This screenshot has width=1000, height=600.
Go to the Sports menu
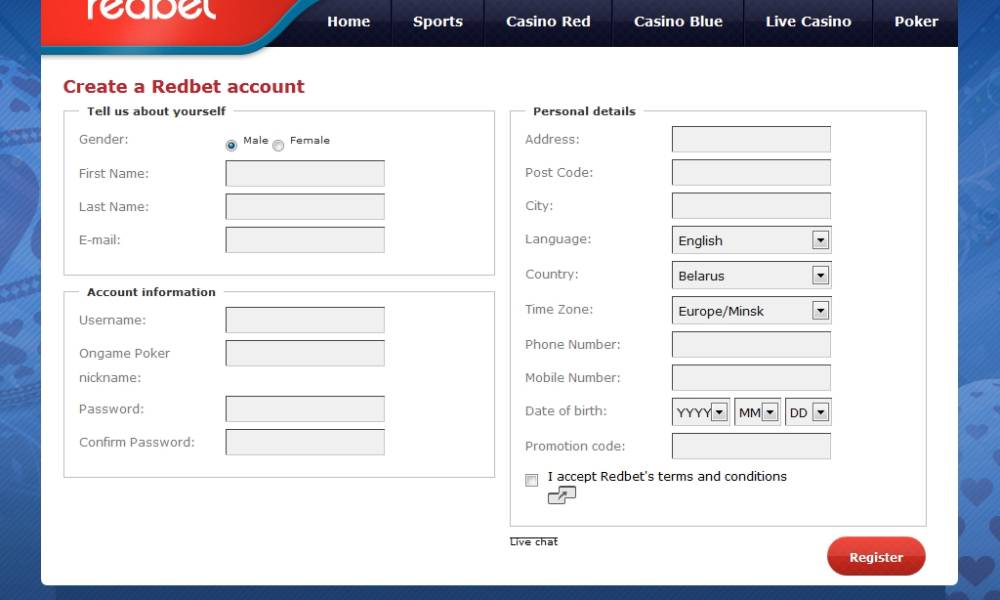coord(438,22)
